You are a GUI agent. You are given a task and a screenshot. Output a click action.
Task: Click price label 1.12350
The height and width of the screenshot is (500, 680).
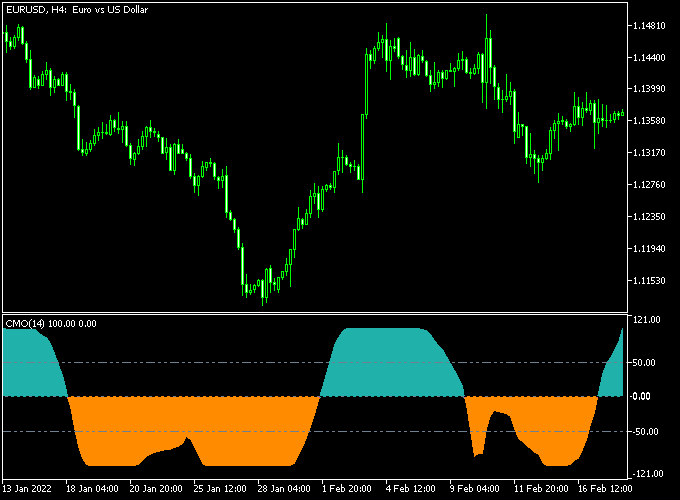[649, 216]
